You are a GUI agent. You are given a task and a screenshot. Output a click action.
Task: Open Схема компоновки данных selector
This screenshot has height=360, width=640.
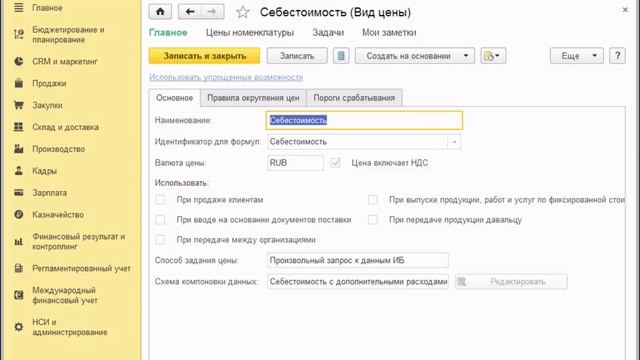coord(358,282)
